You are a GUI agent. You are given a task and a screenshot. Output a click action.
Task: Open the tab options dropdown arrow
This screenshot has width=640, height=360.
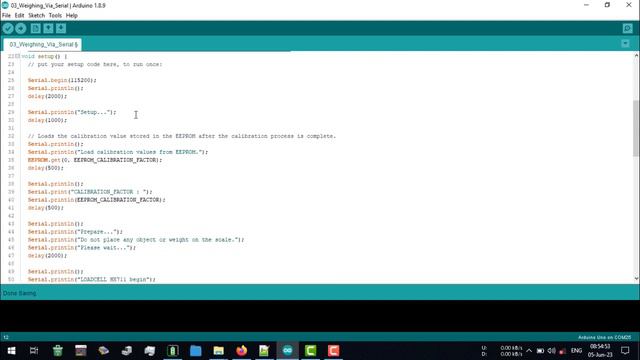[625, 44]
